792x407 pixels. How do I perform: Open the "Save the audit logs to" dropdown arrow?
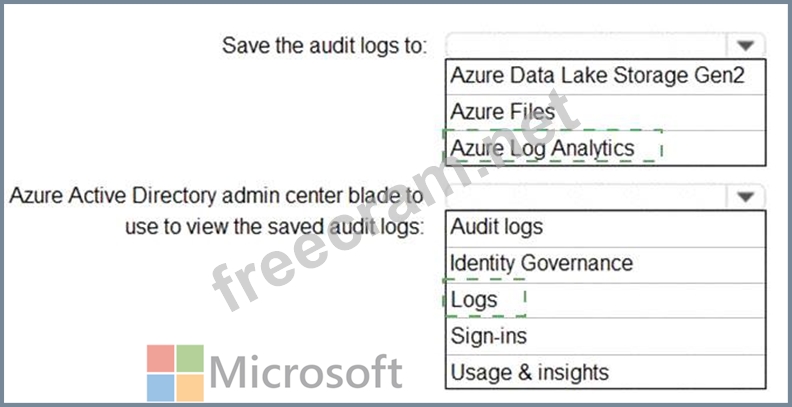(x=745, y=45)
